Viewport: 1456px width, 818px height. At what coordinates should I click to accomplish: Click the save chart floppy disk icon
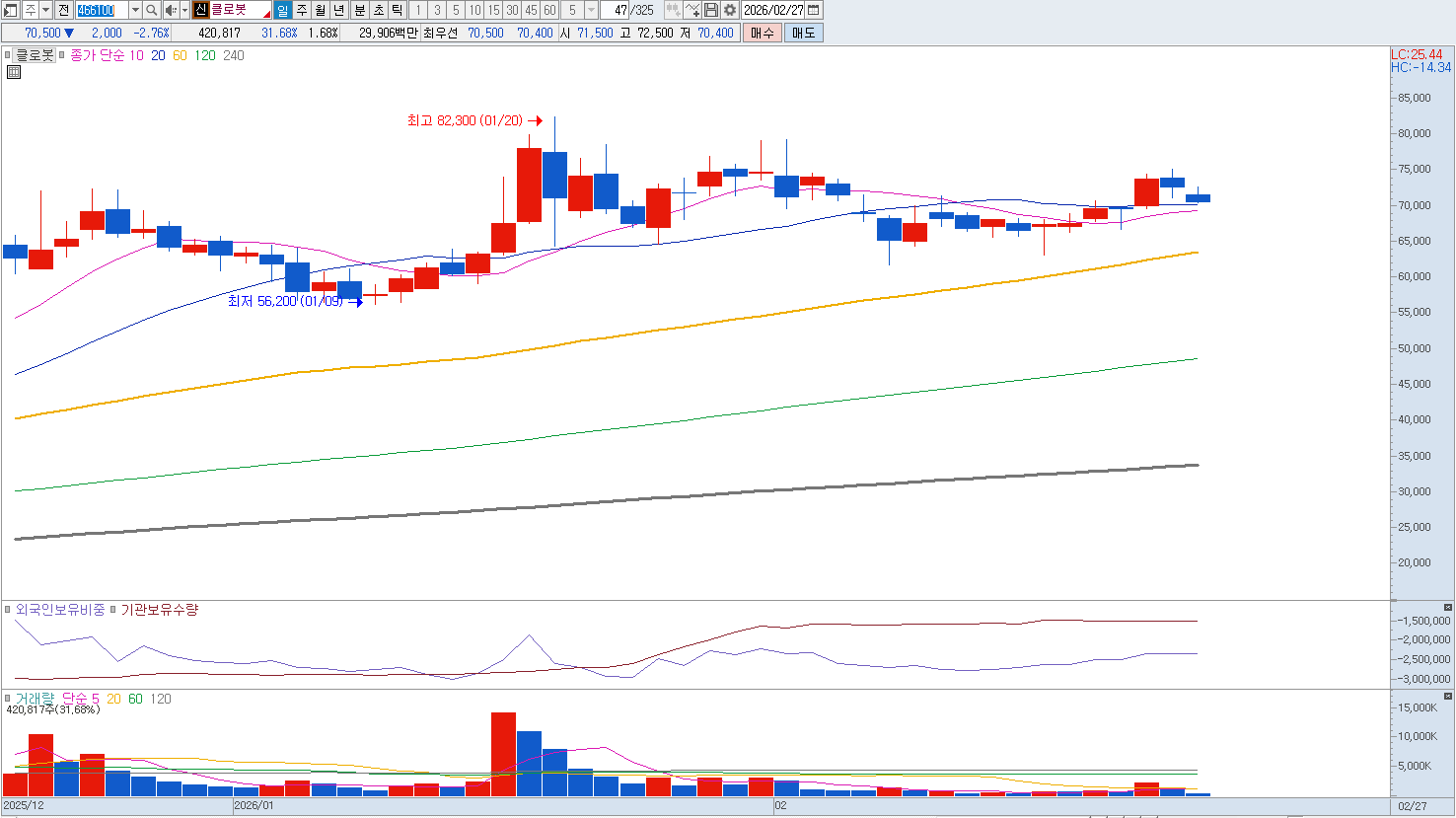[x=711, y=10]
